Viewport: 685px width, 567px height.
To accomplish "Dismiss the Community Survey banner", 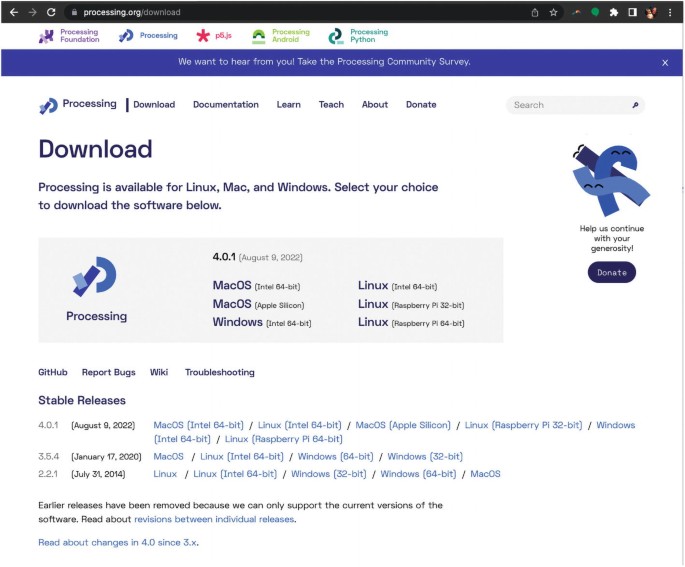I will pos(665,62).
